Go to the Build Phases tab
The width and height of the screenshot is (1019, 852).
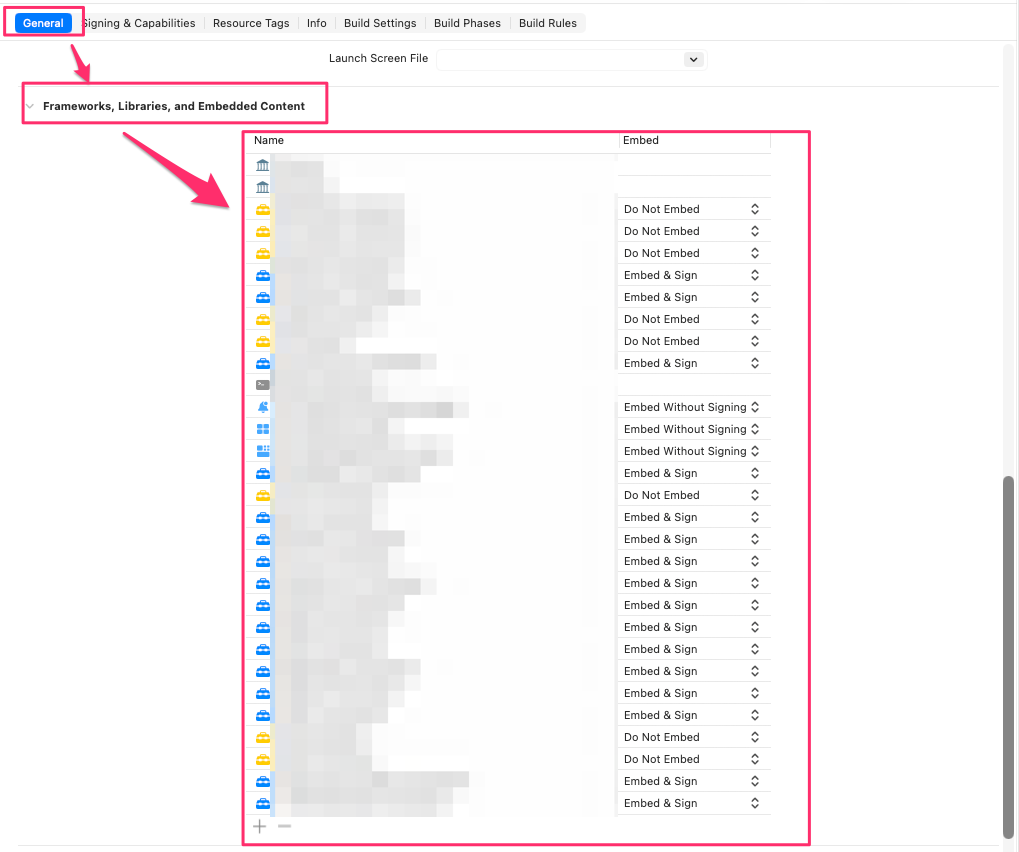(467, 23)
